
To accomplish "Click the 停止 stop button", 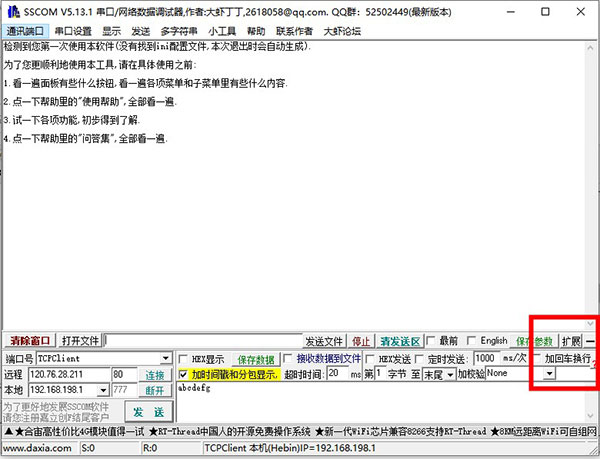I will pyautogui.click(x=361, y=341).
